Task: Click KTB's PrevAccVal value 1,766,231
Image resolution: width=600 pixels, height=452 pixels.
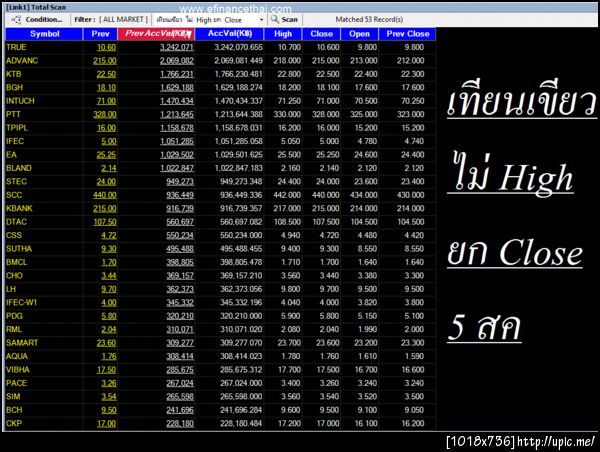Action: coord(177,74)
